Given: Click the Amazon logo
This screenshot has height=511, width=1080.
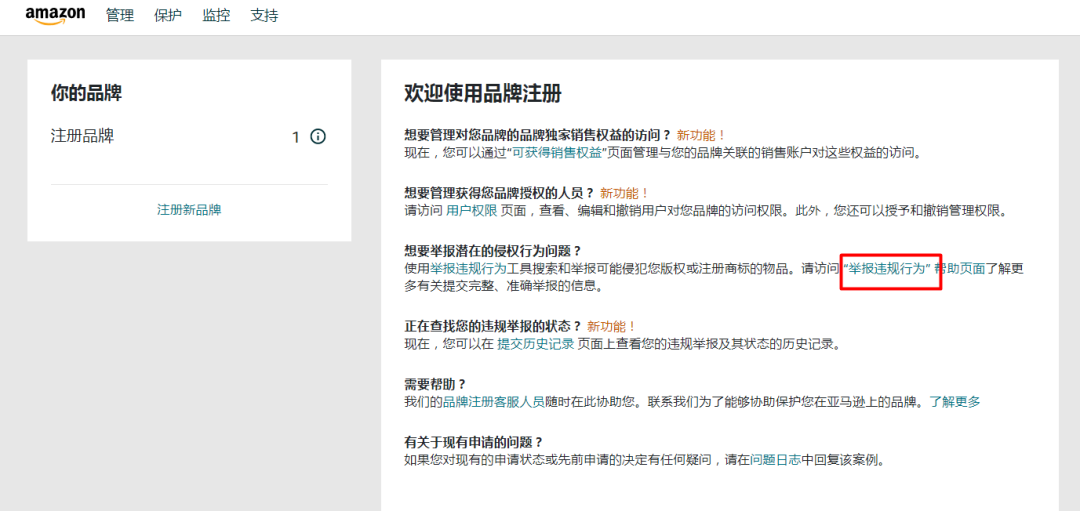Looking at the screenshot, I should coord(55,16).
